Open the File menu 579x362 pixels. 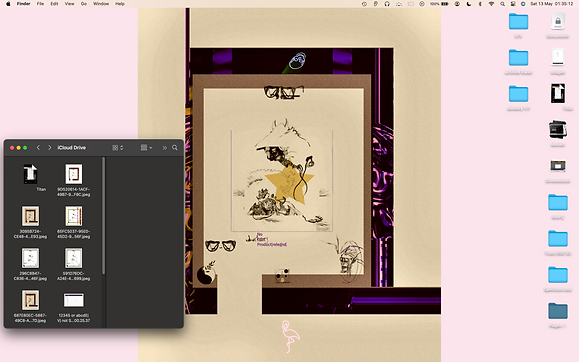[40, 4]
